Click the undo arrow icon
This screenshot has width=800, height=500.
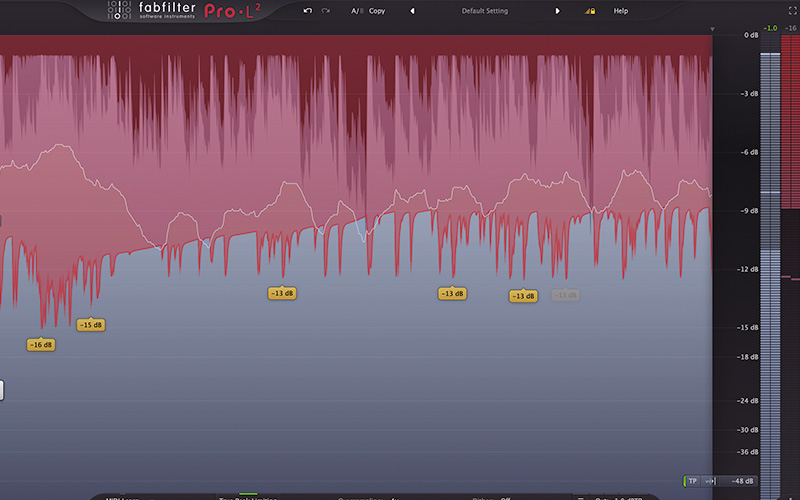click(308, 10)
